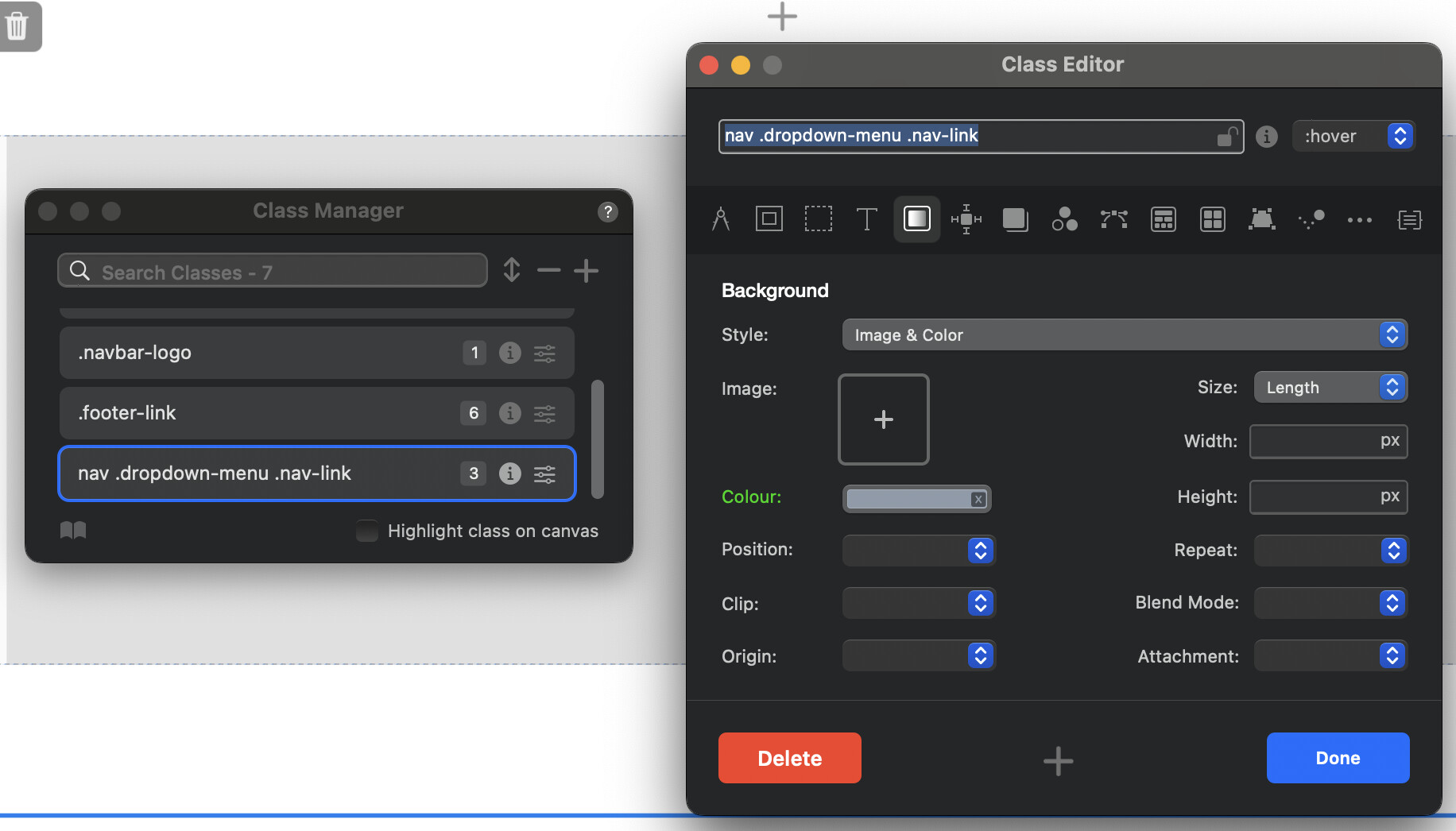Click the red Delete button
1456x831 pixels.
pyautogui.click(x=789, y=758)
